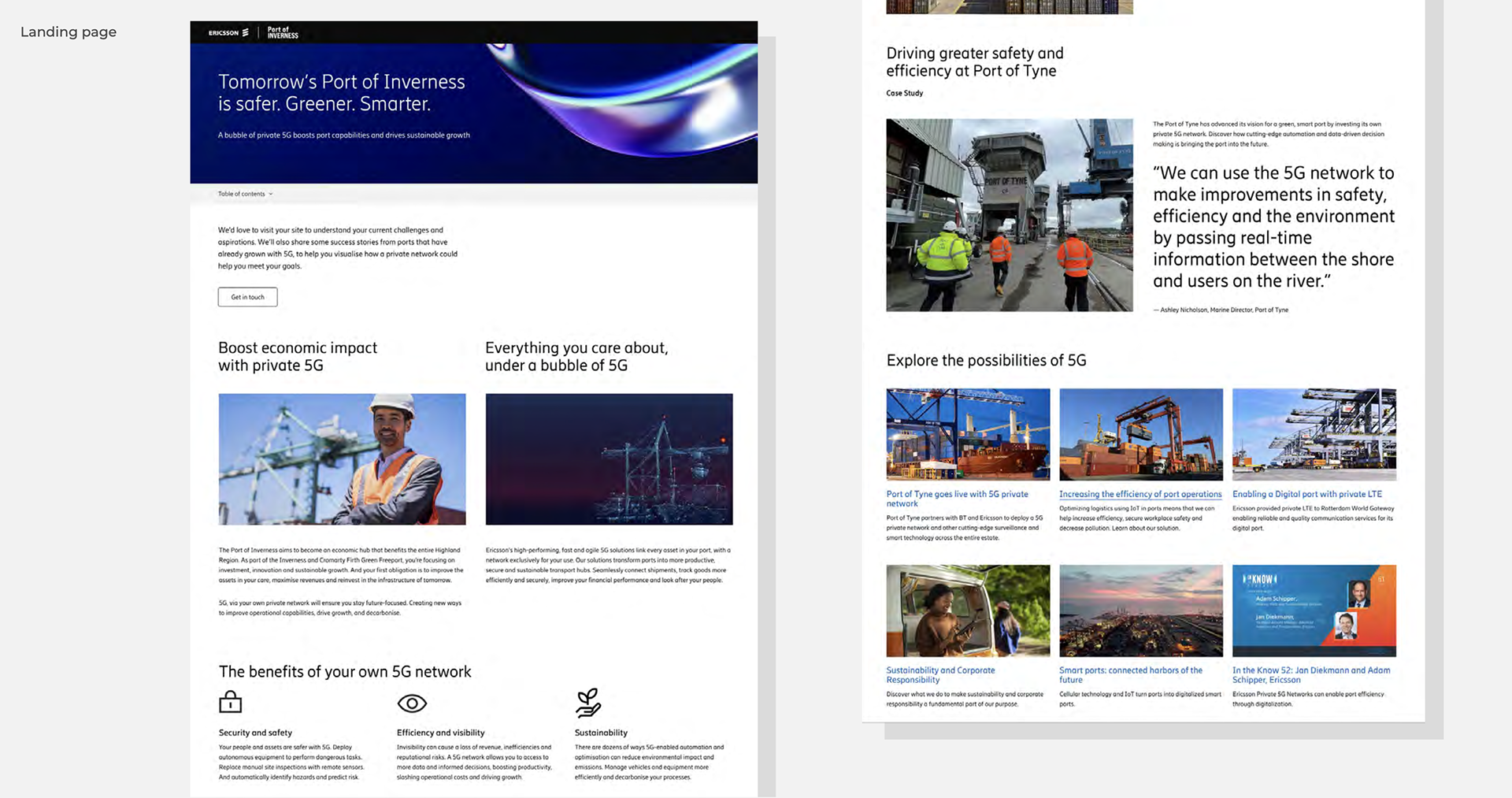
Task: Click the Tomorrow's Port of Inverness headline
Action: tap(341, 92)
